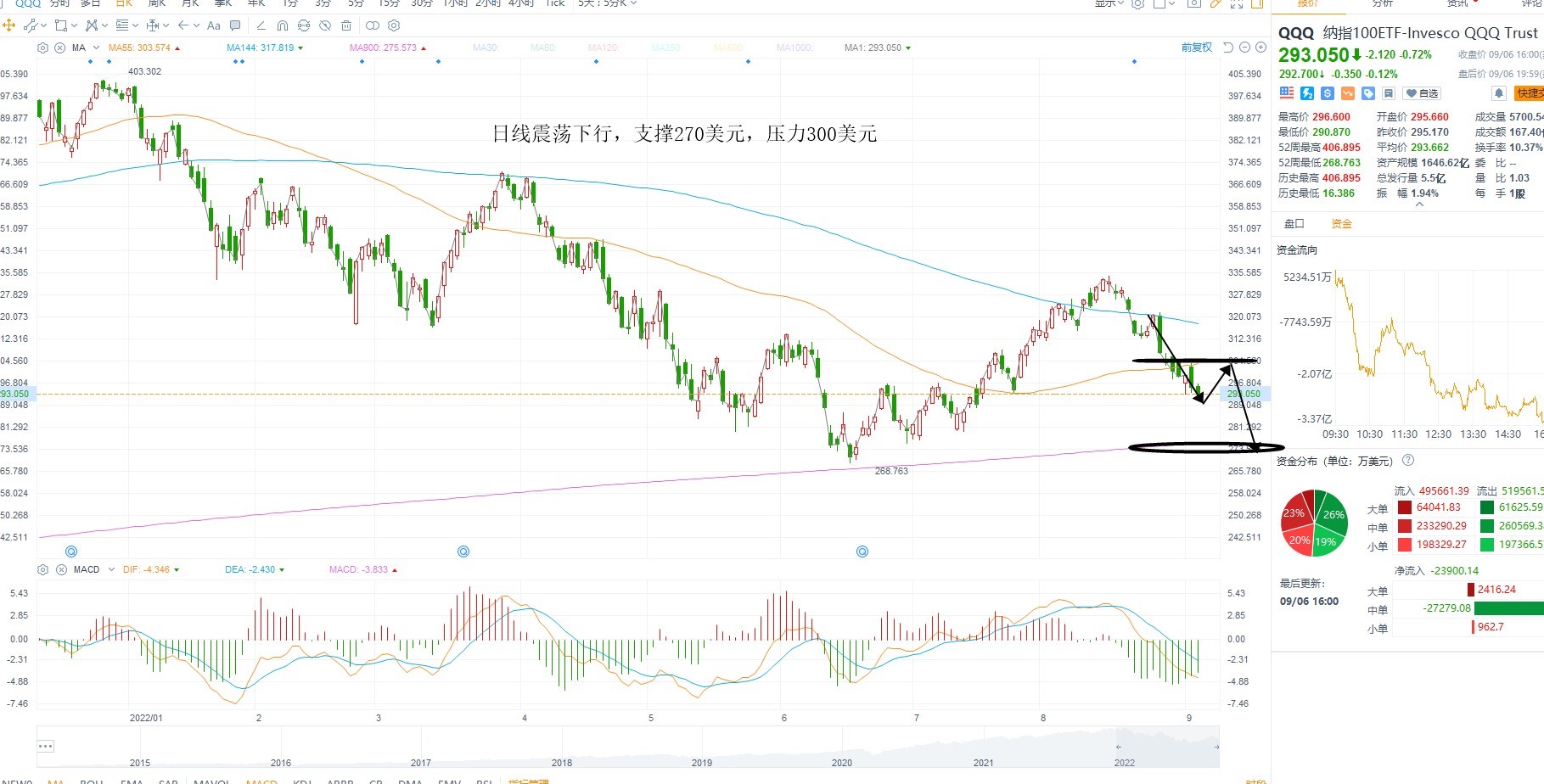Add QQQ to 自选 watchlist
The image size is (1544, 784).
tap(1423, 93)
